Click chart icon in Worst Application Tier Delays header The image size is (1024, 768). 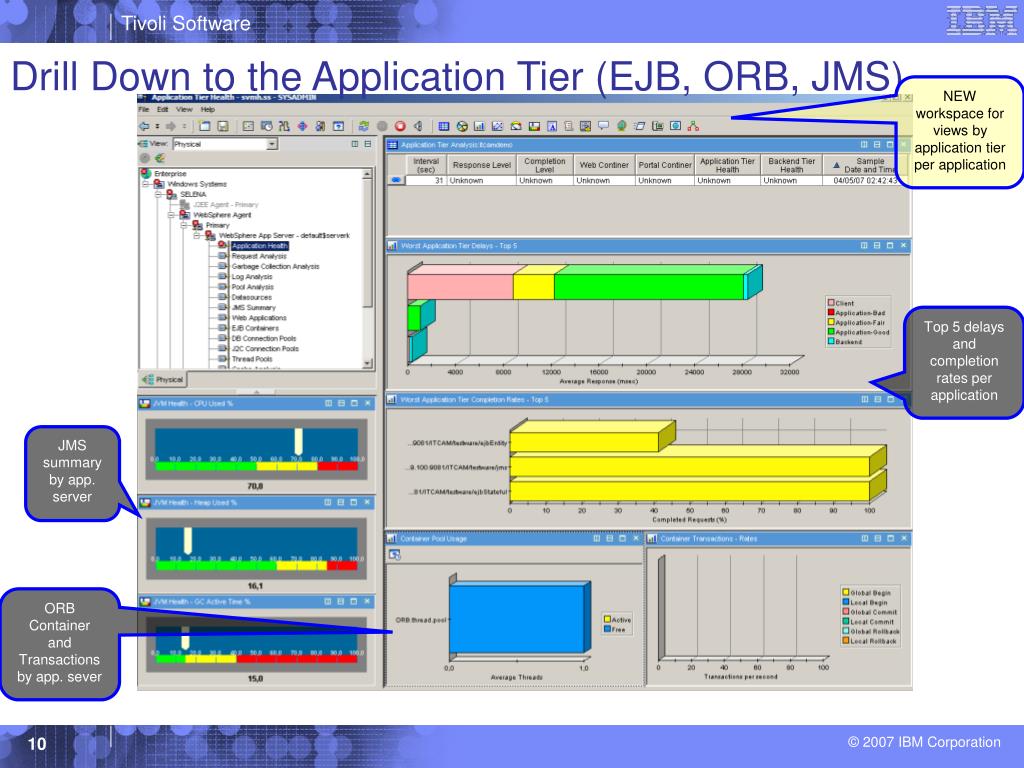pyautogui.click(x=392, y=246)
